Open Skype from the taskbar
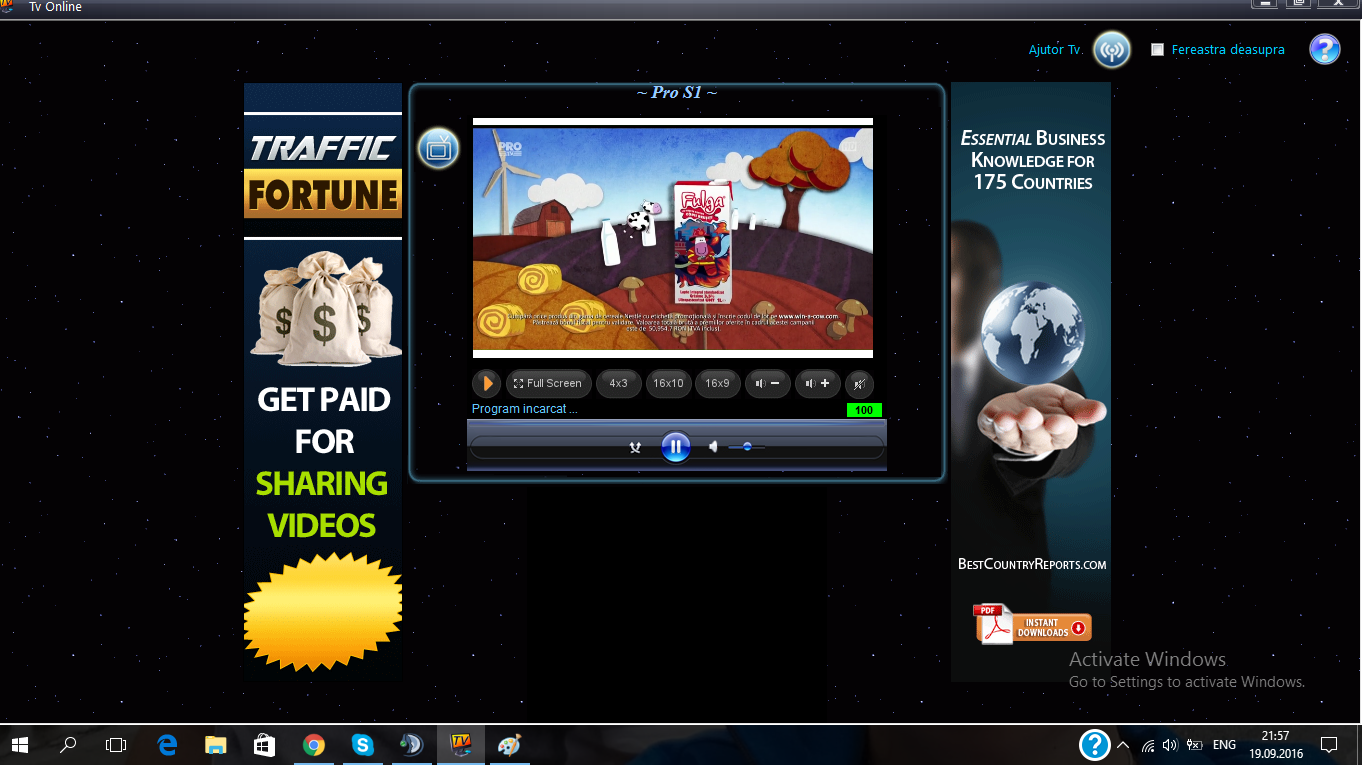 (x=362, y=745)
